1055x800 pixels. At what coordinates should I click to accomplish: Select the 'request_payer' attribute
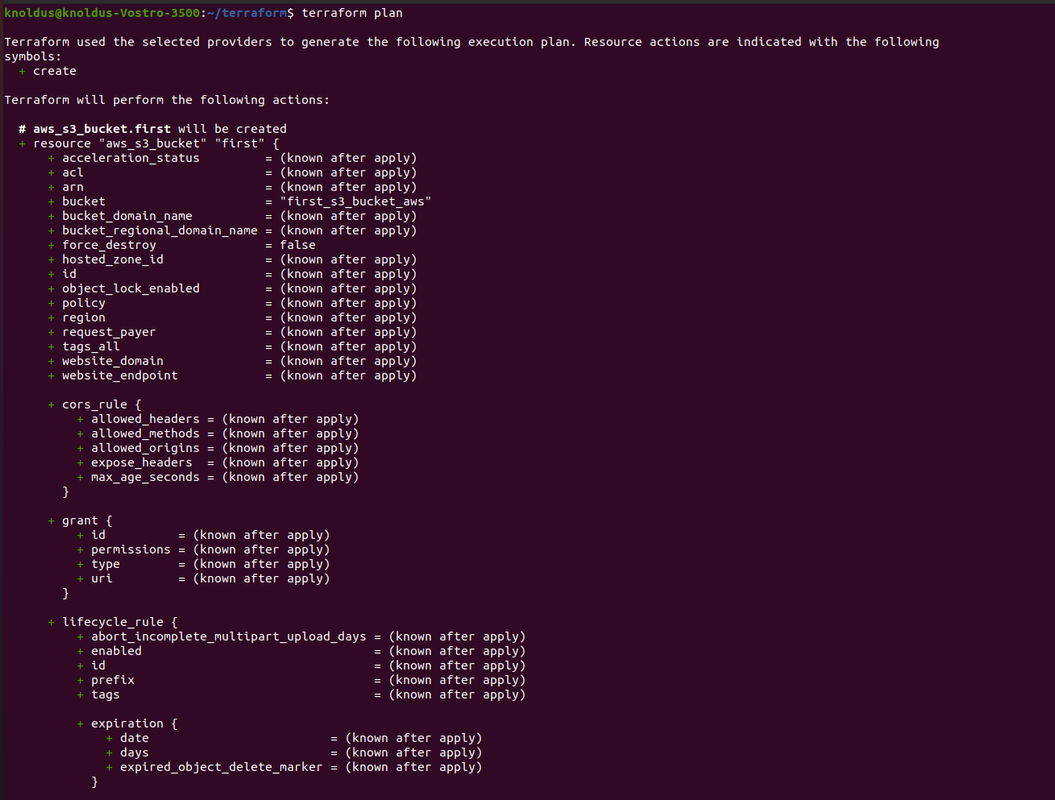[x=109, y=332]
